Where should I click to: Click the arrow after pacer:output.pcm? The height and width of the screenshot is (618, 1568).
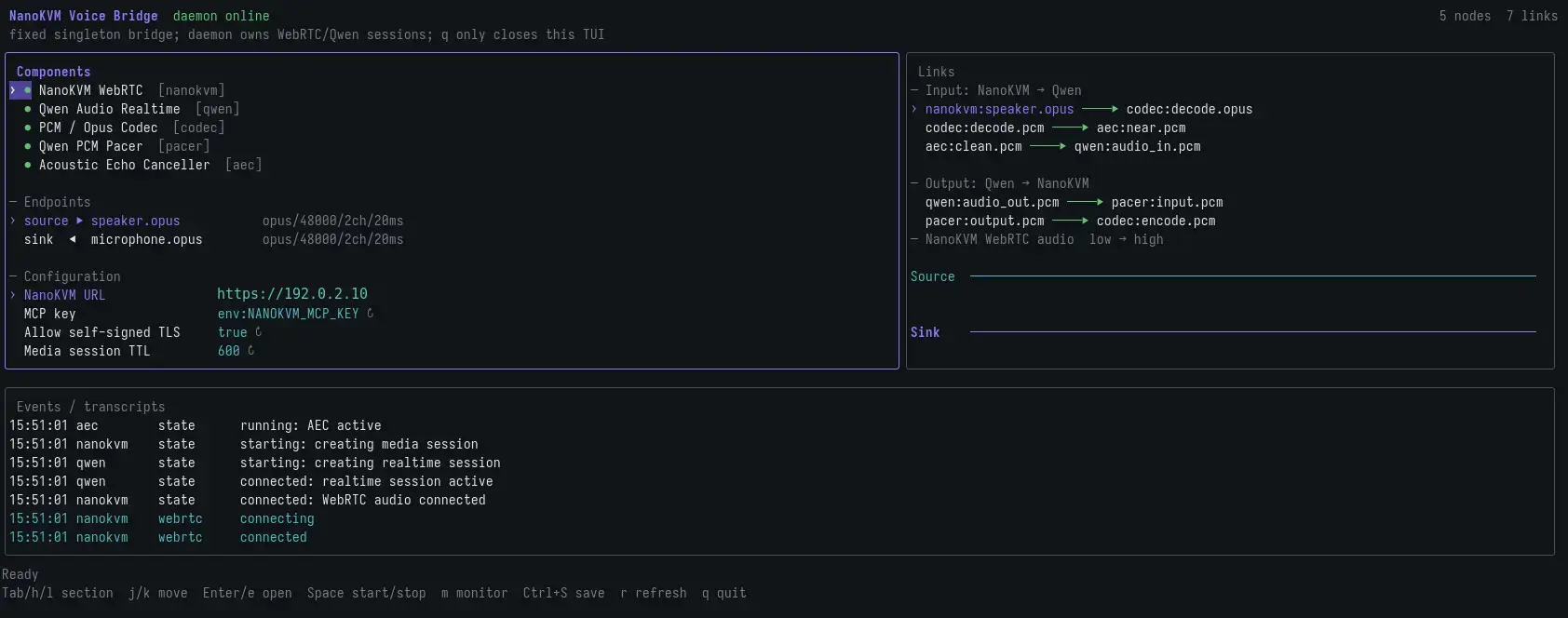[1070, 221]
